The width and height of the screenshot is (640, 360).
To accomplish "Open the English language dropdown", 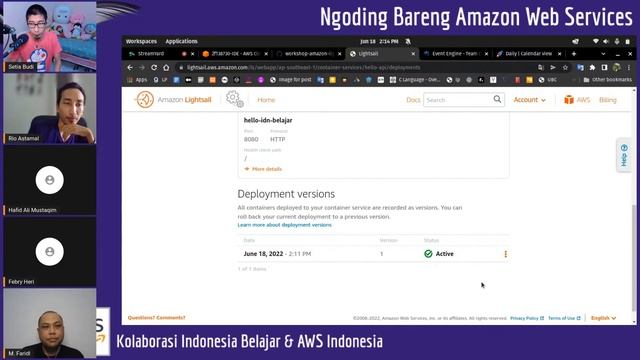I will [603, 318].
